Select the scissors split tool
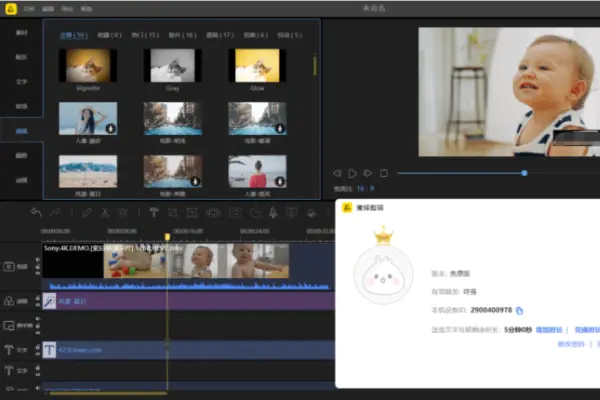This screenshot has height=400, width=600. click(x=104, y=213)
